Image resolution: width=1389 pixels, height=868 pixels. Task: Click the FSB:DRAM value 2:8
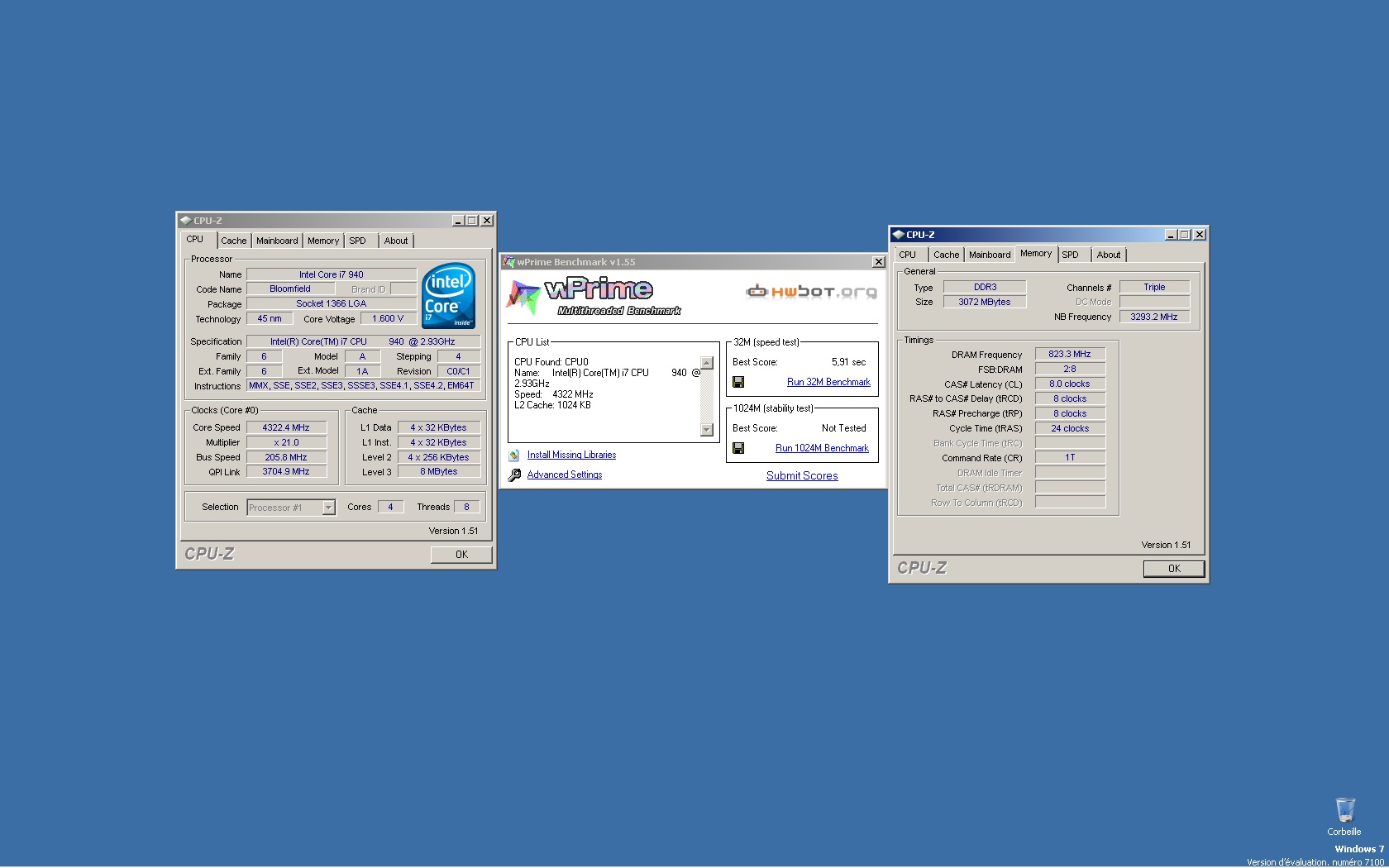coord(1070,369)
